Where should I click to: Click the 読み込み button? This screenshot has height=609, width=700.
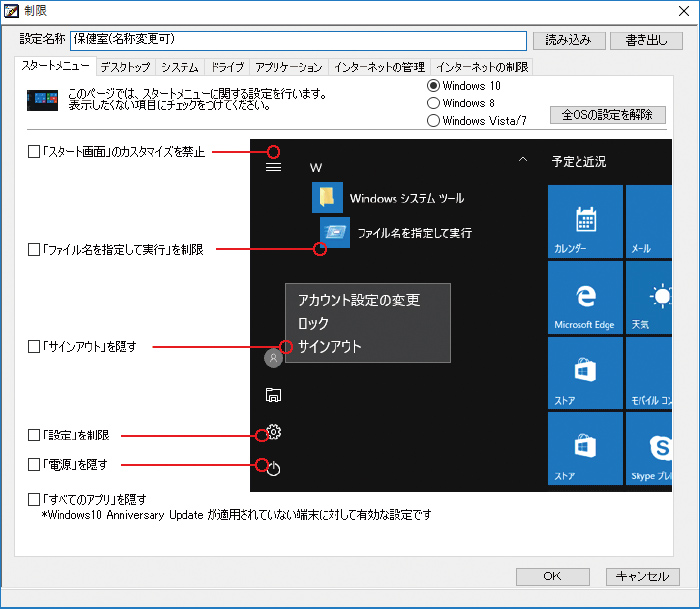569,40
